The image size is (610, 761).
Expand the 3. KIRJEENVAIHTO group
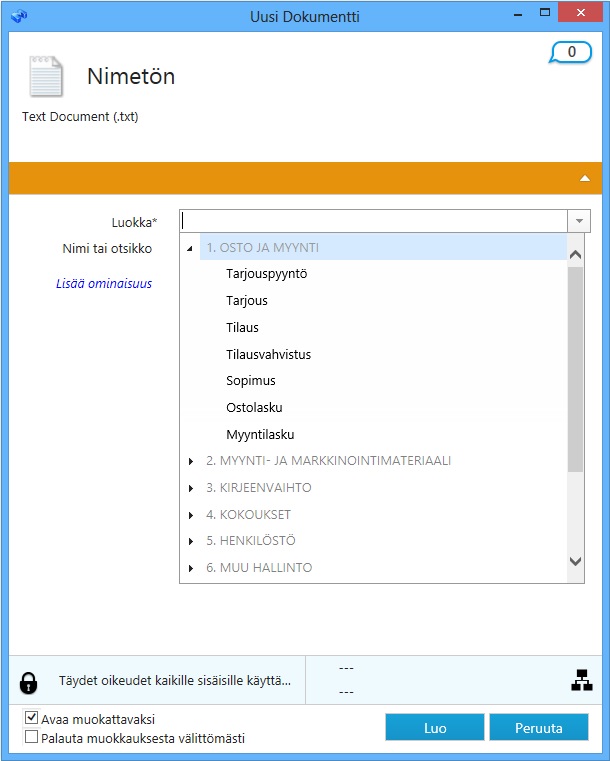click(x=191, y=488)
